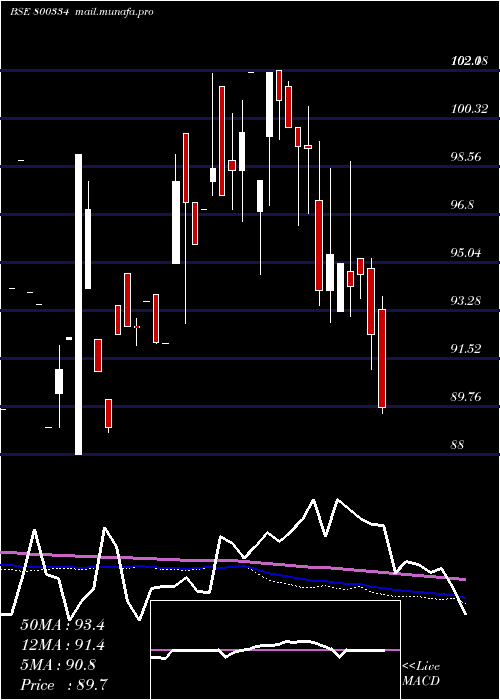Click the last red candlestick closing near 89.76
The height and width of the screenshot is (700, 500).
point(382,358)
